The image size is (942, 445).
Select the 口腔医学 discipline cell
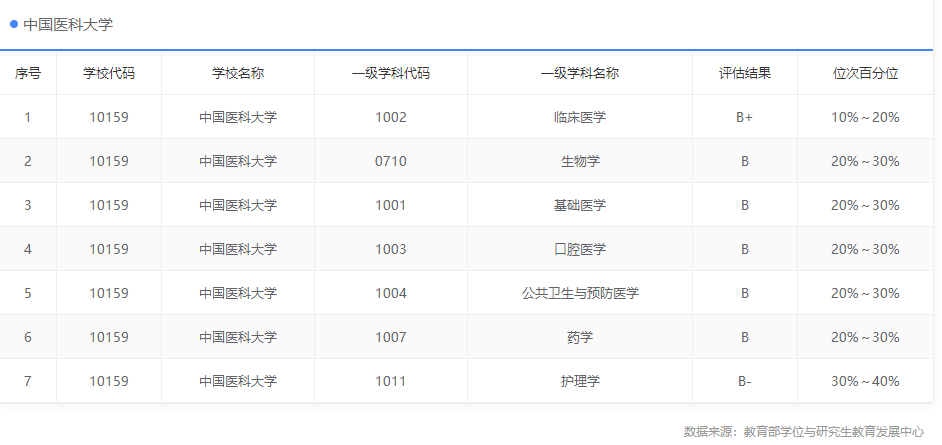pos(580,249)
